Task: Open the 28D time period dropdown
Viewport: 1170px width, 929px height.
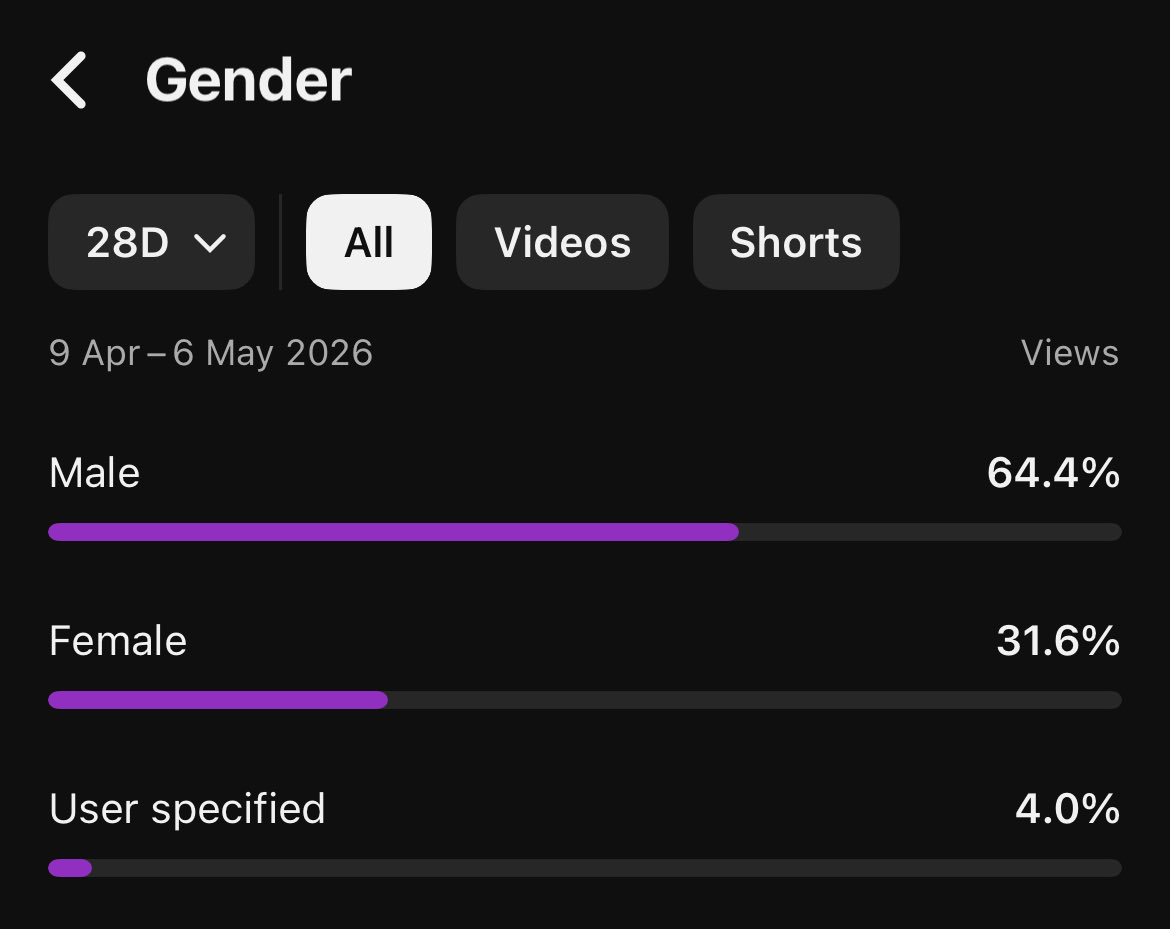Action: tap(151, 242)
